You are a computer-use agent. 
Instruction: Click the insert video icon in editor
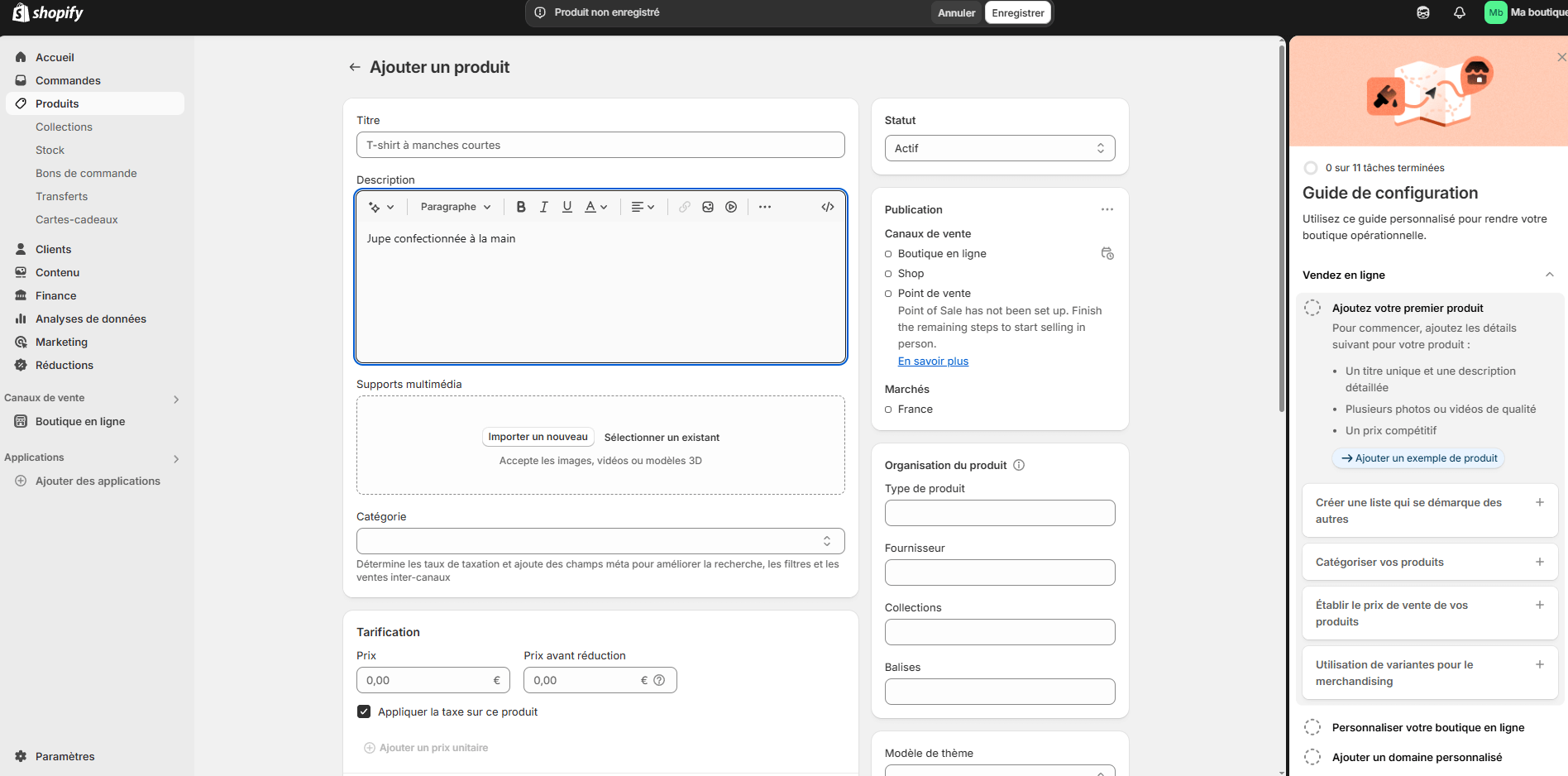[731, 207]
